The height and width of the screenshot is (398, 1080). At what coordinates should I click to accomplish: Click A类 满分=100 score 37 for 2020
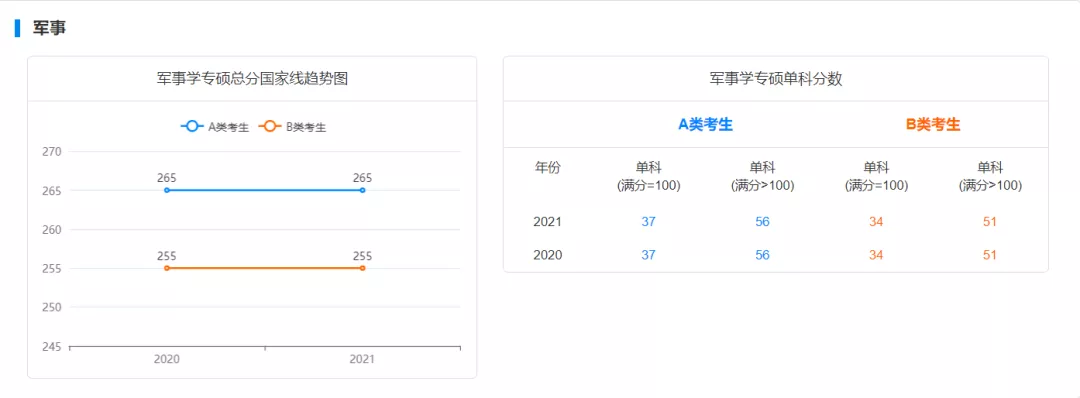(649, 255)
